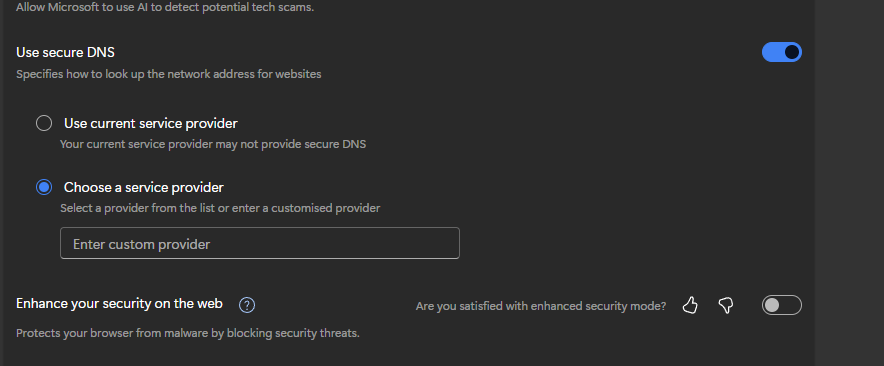Click the may not provide secure DNS note
This screenshot has height=366, width=884.
[213, 144]
